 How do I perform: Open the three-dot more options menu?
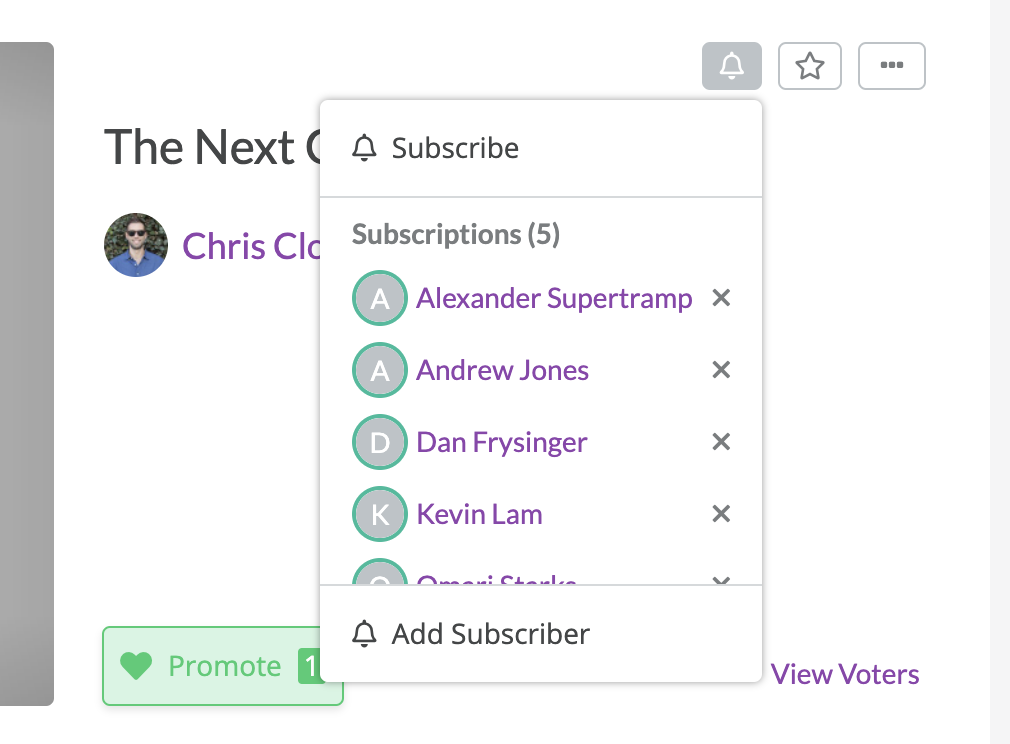pyautogui.click(x=891, y=66)
